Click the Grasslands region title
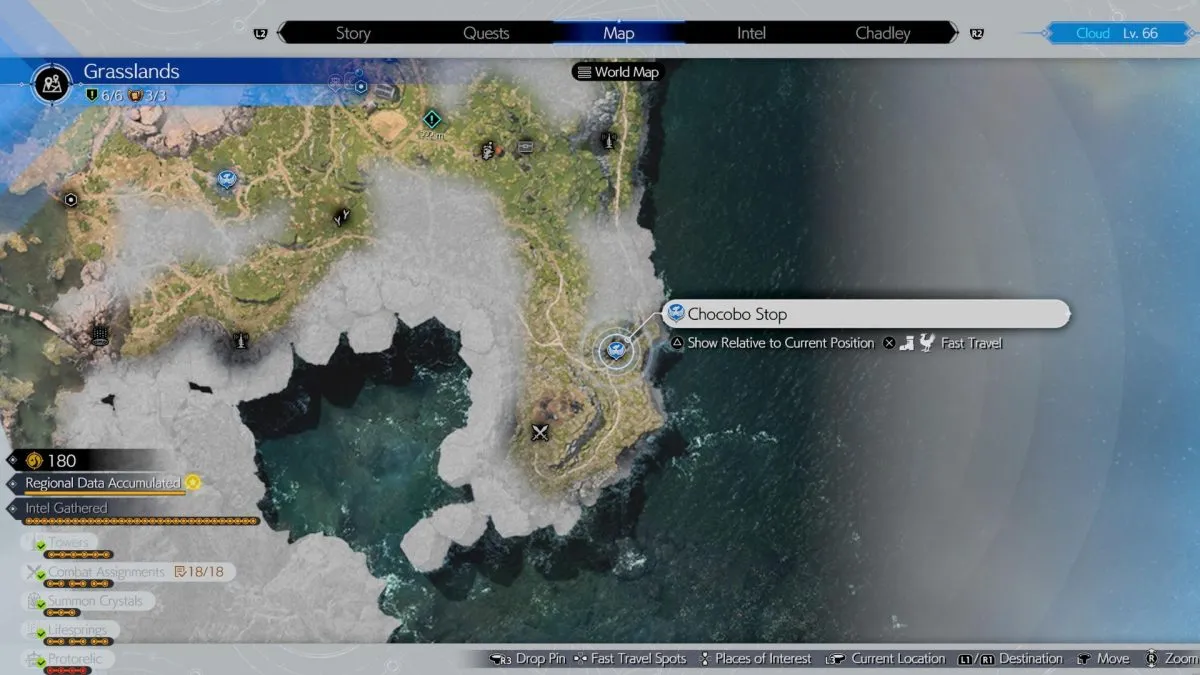This screenshot has height=675, width=1200. tap(131, 72)
